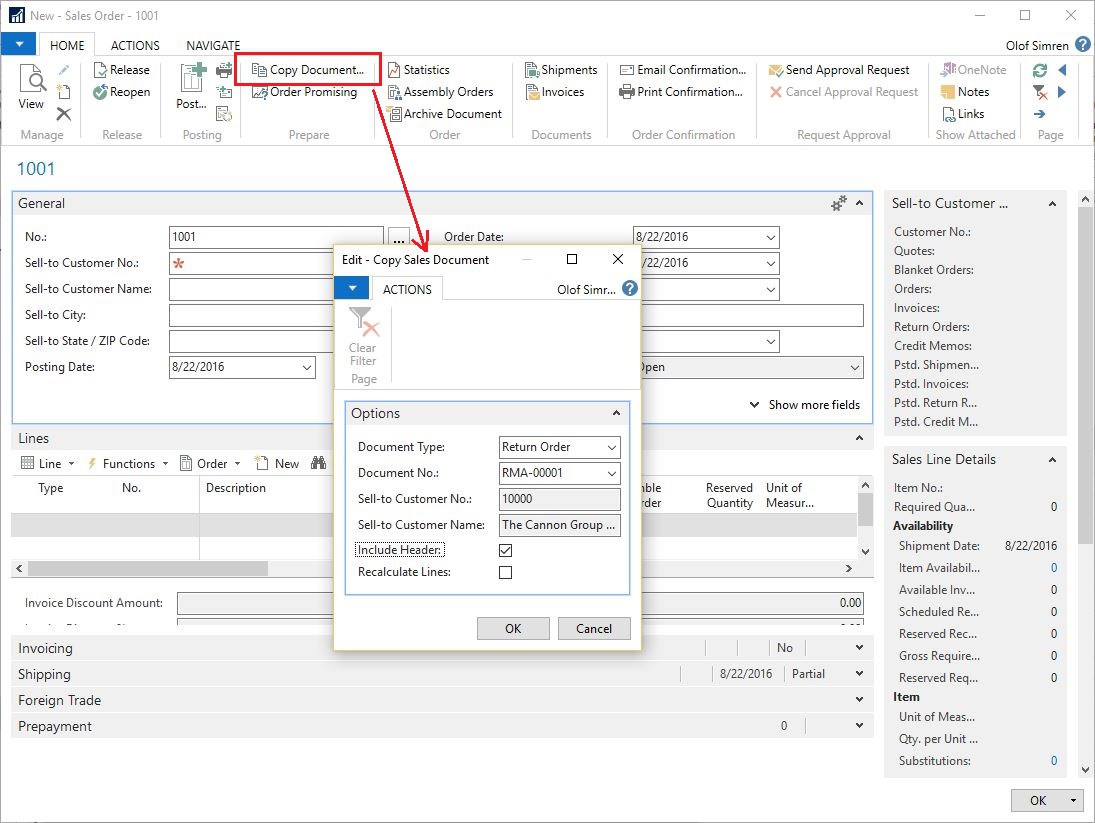
Task: Open the ACTIONS tab in the dialog
Action: (407, 289)
